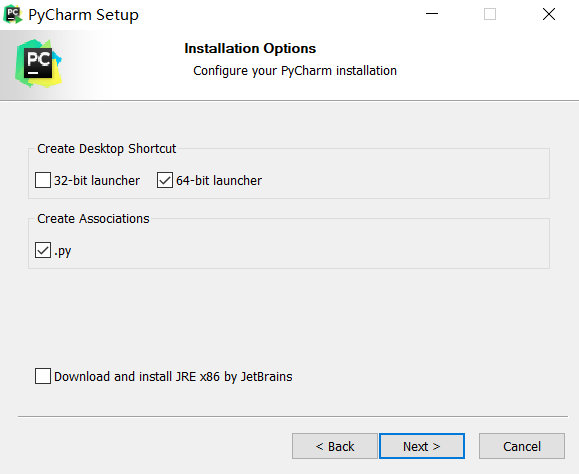Click the PyCharm Setup window title
The width and height of the screenshot is (579, 474).
(x=83, y=15)
